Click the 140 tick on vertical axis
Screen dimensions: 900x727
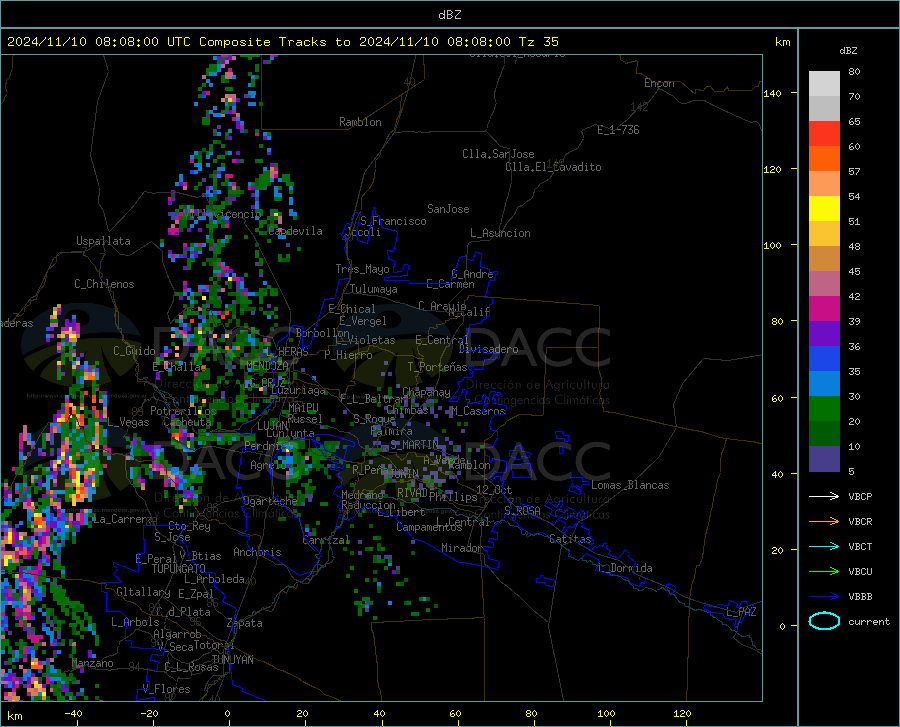click(x=772, y=93)
